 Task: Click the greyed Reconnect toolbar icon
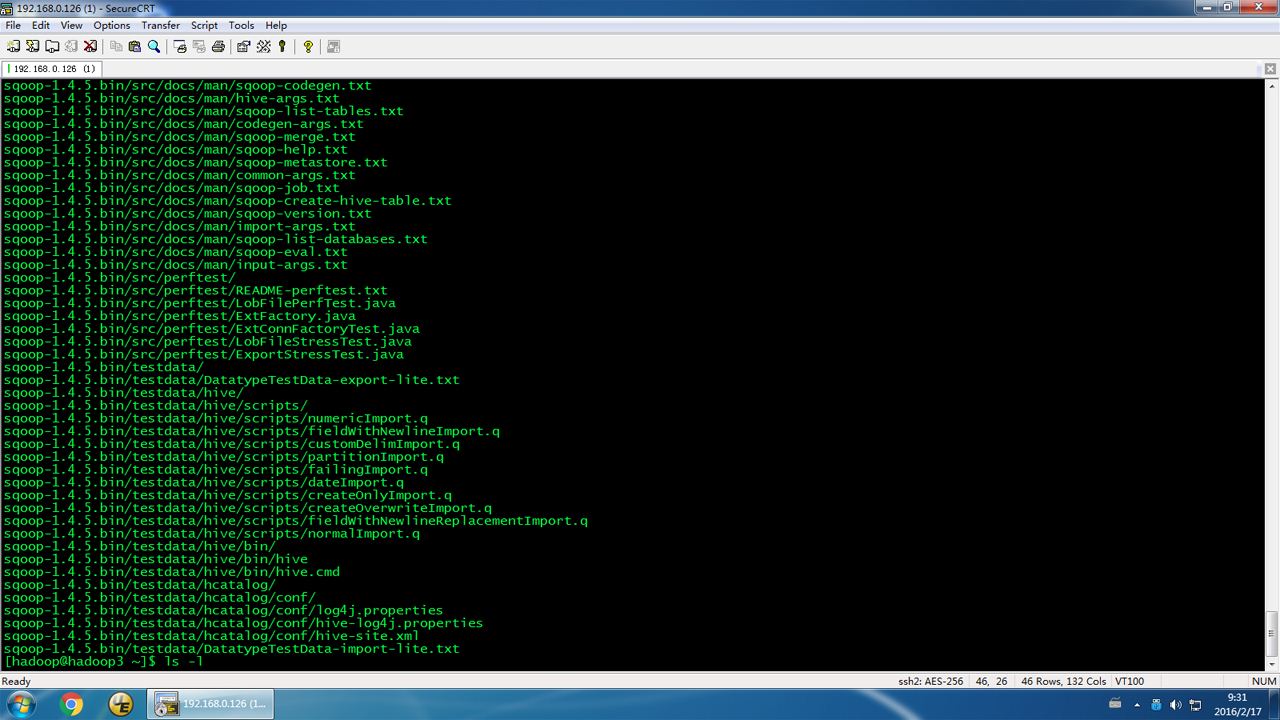pos(70,46)
